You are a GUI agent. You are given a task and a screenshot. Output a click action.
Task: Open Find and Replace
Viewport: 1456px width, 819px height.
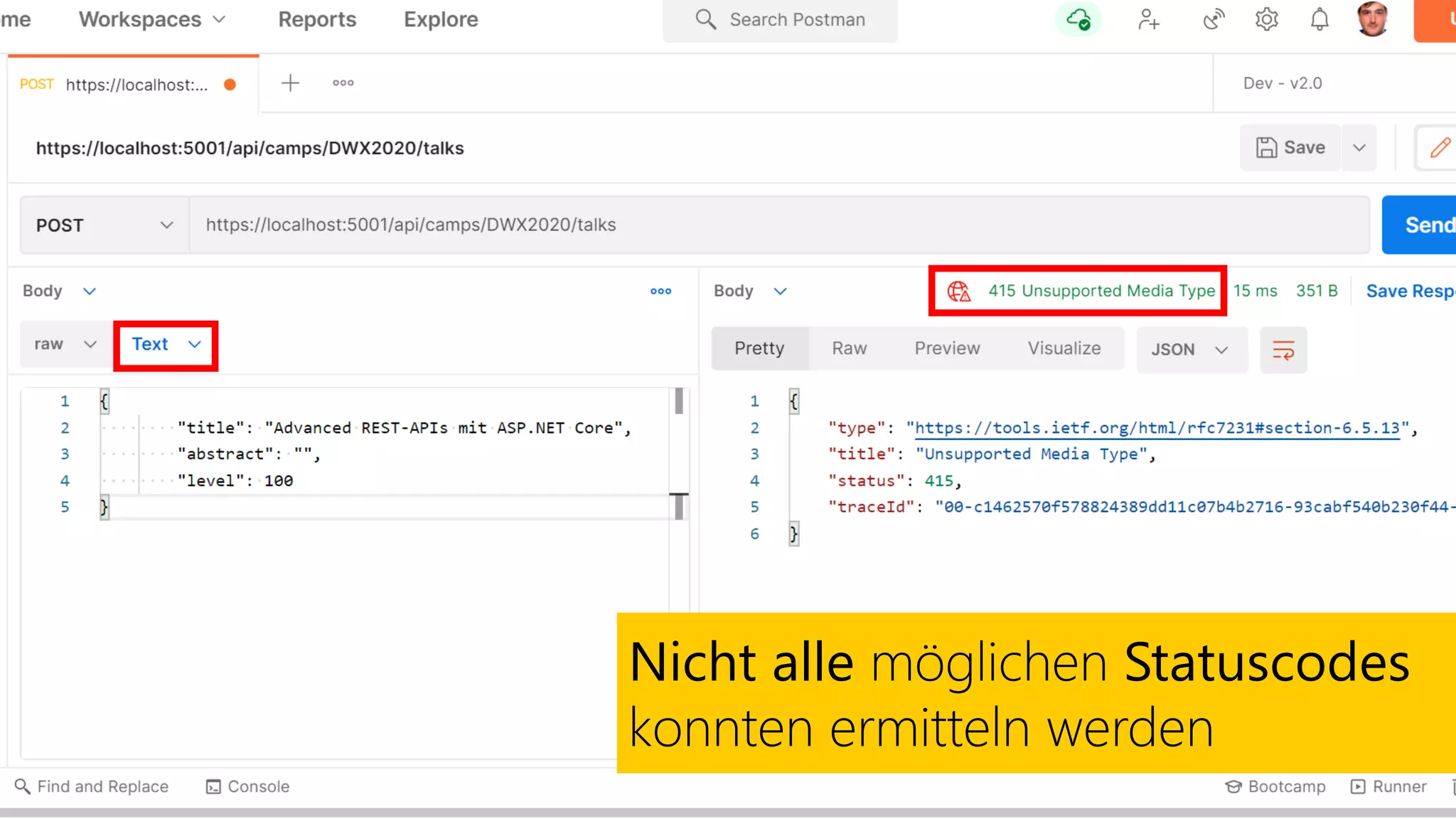[92, 786]
